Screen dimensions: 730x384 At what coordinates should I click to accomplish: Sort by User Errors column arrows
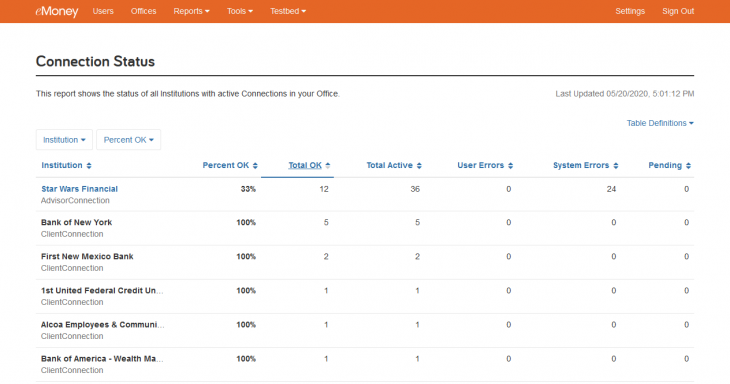[511, 166]
